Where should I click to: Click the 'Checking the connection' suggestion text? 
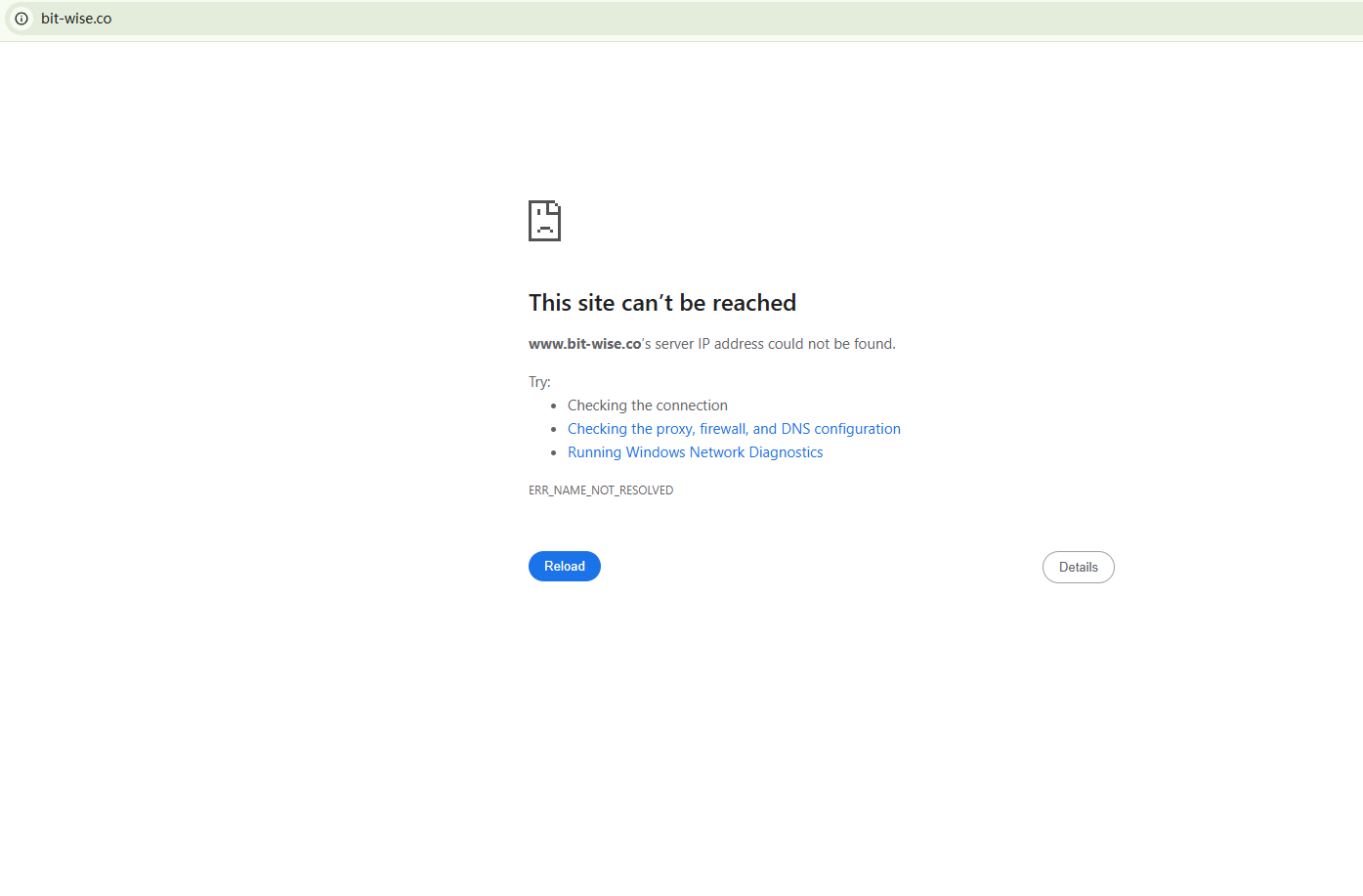648,405
